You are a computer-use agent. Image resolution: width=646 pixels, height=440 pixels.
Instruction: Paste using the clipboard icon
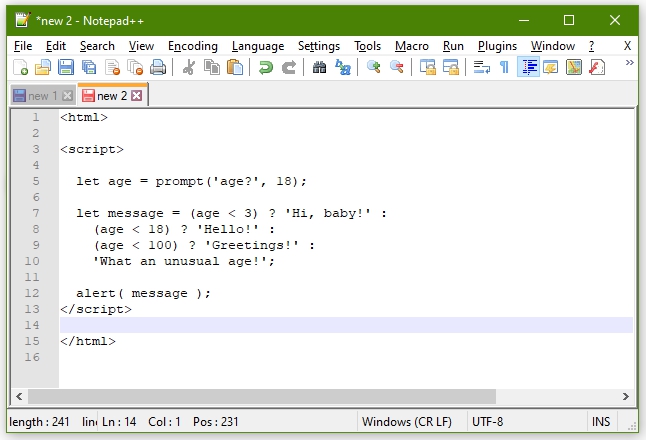[235, 67]
